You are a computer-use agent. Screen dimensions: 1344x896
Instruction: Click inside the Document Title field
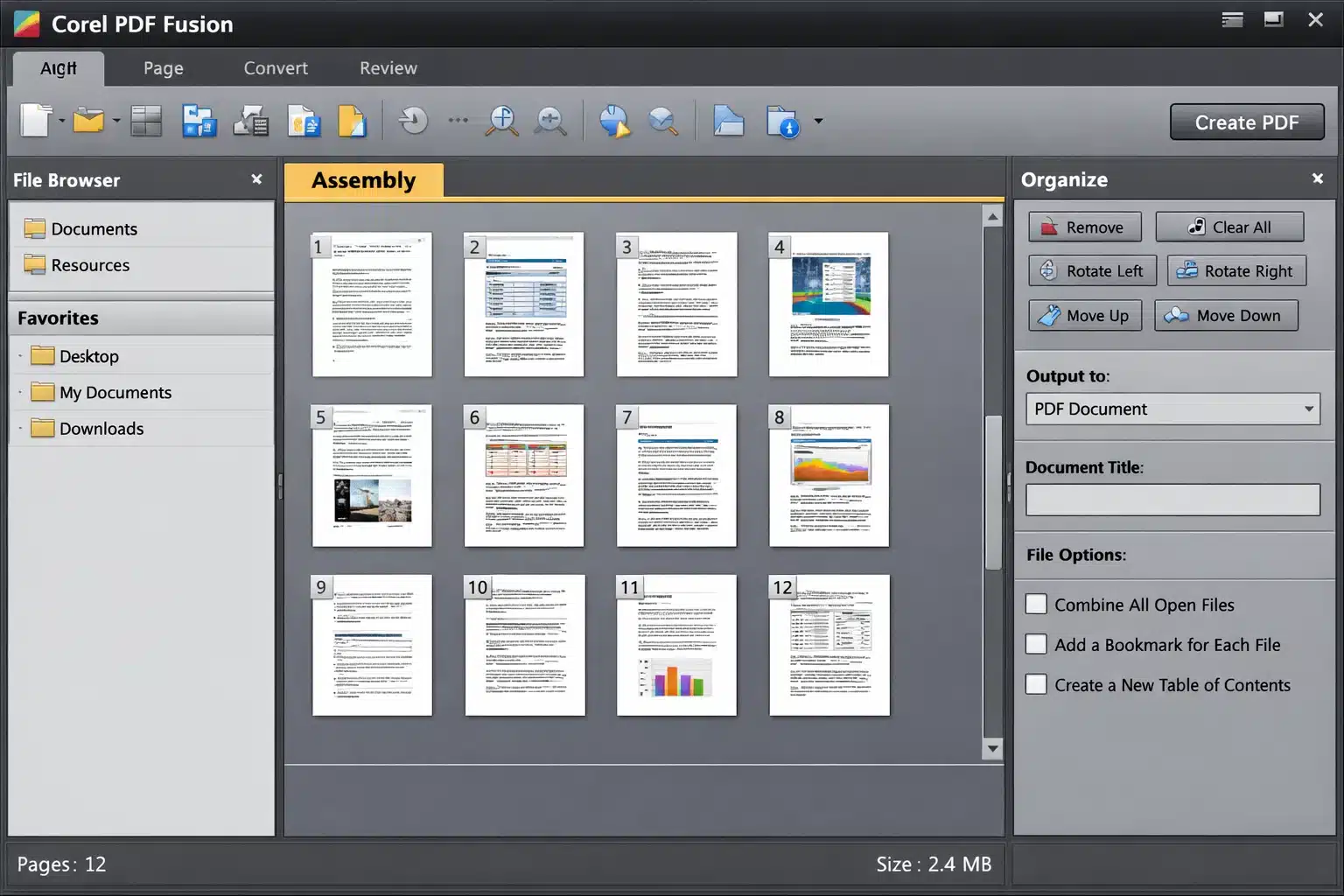[1172, 500]
